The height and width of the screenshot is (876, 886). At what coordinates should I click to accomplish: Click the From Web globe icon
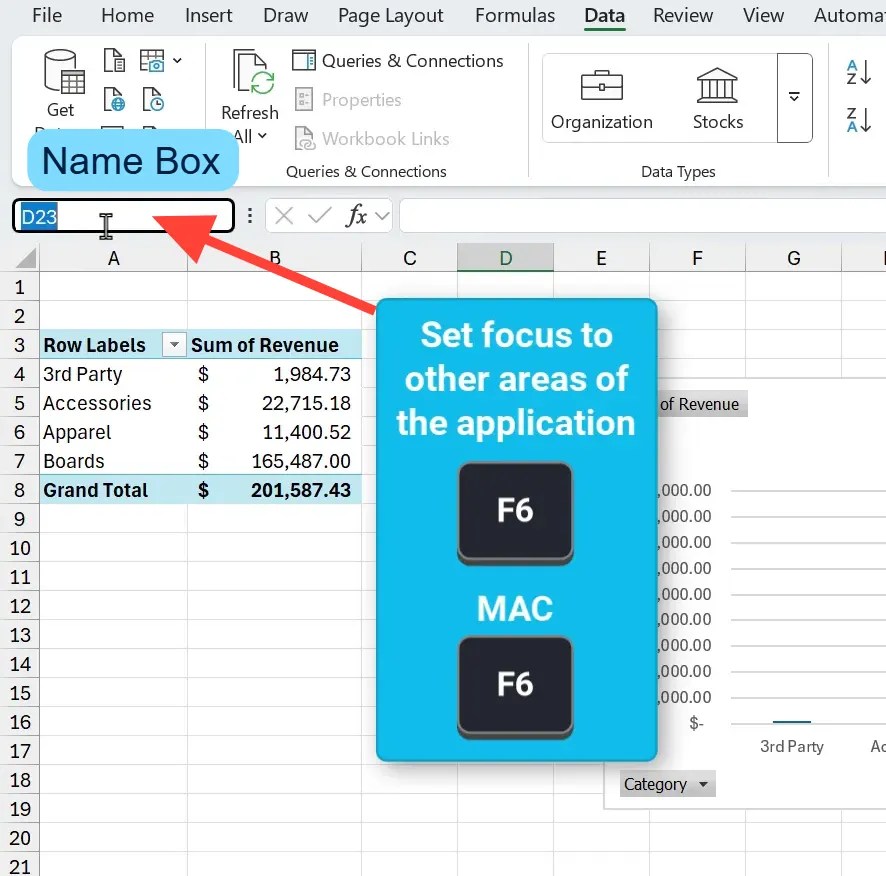tap(114, 99)
